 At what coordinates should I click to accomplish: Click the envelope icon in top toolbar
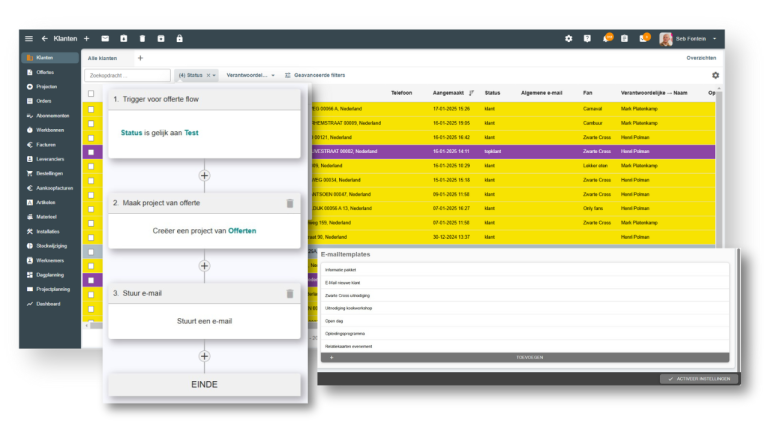[105, 38]
